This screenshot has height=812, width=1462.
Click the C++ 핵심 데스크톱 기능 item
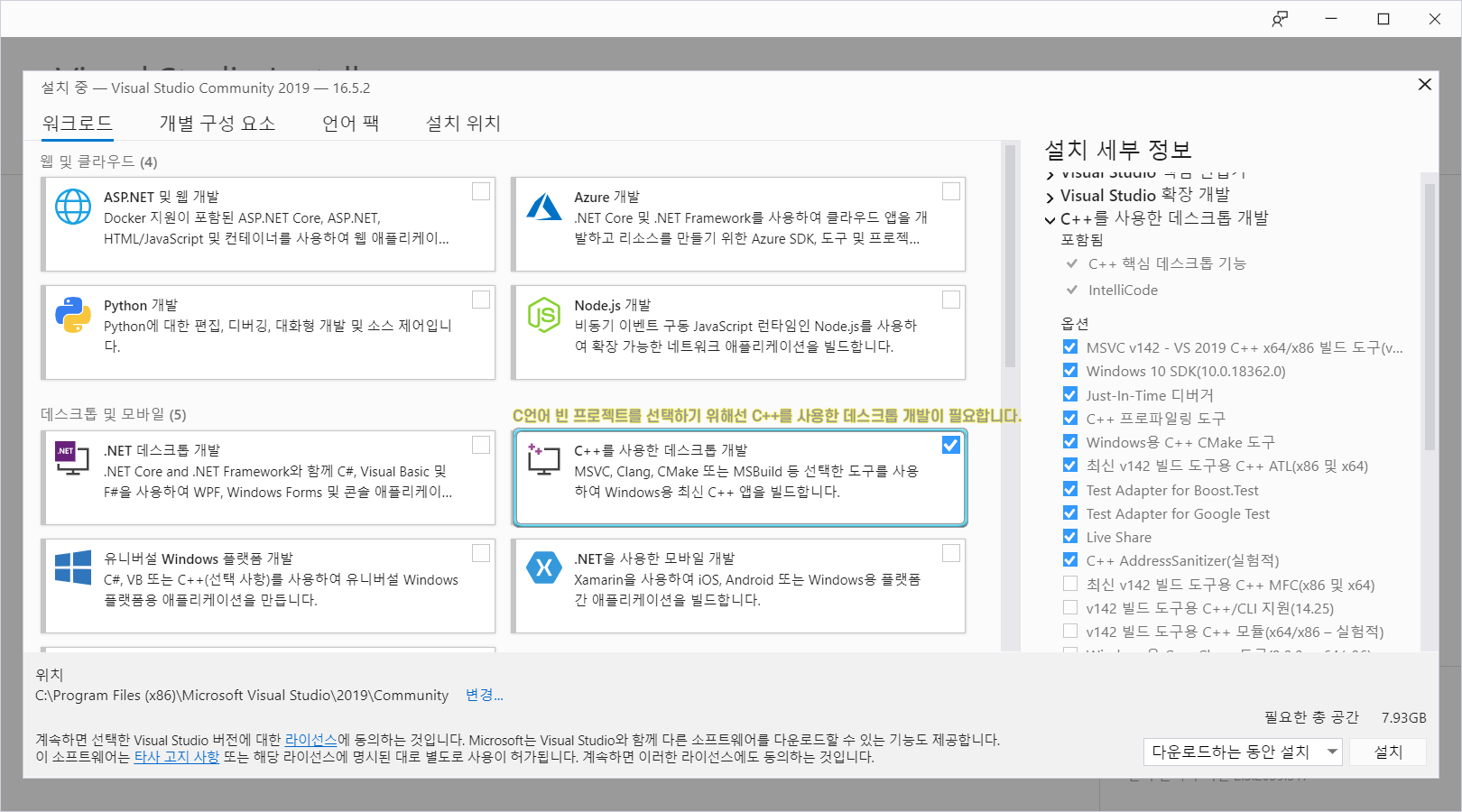point(1167,263)
